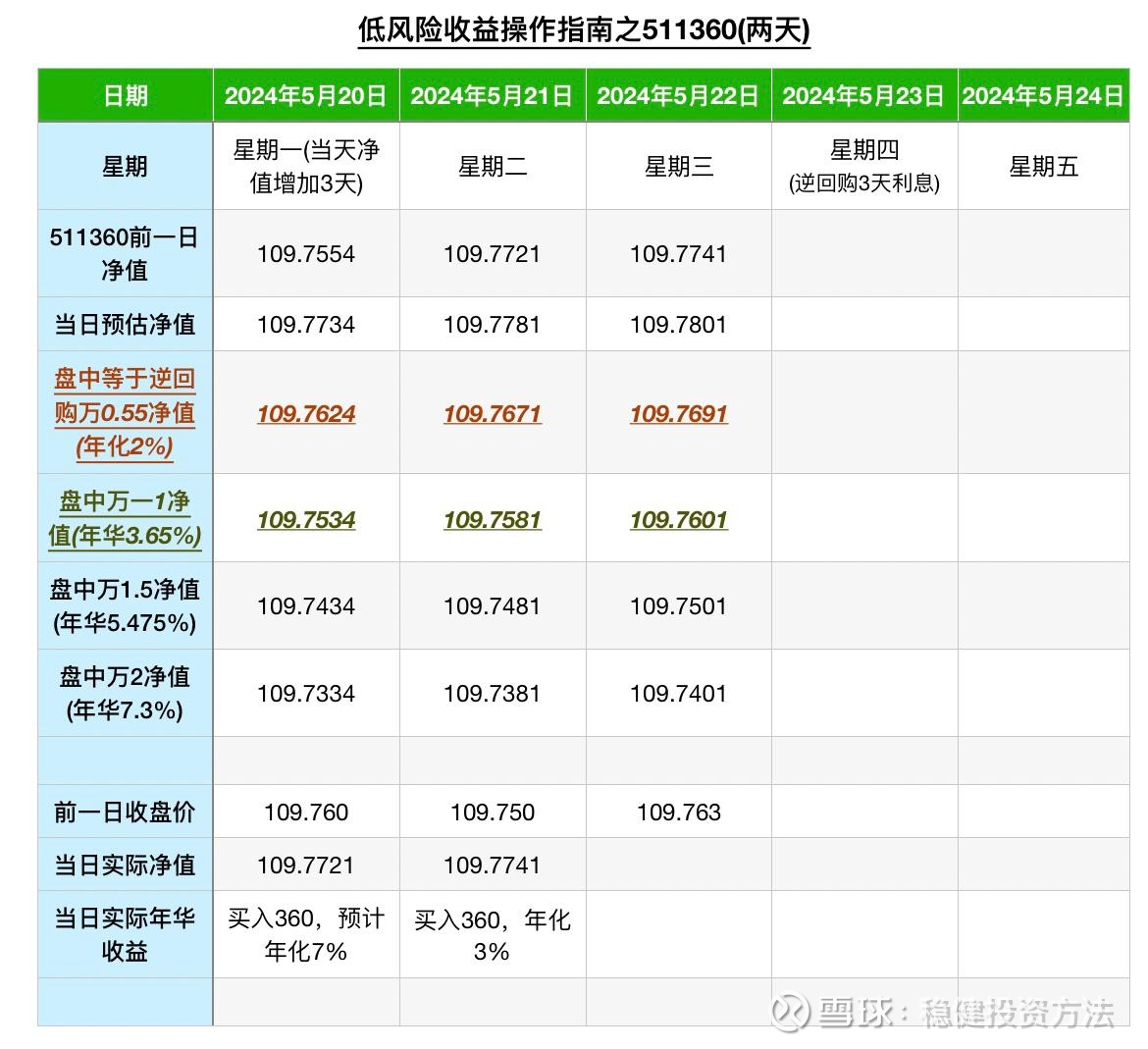Select the cell 买入360，年化3%
1148x1049 pixels.
click(x=492, y=934)
